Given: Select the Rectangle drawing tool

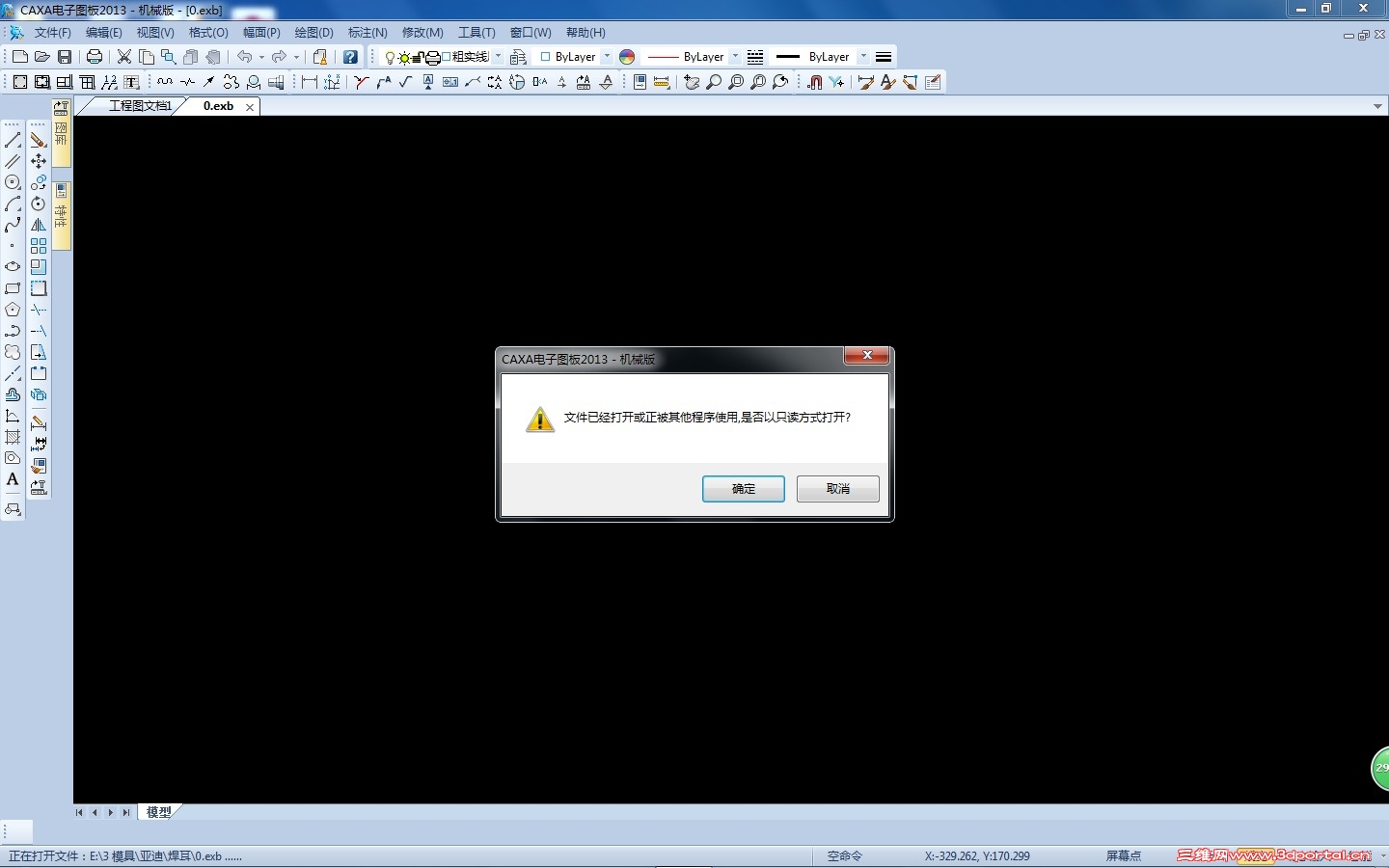Looking at the screenshot, I should tap(13, 288).
